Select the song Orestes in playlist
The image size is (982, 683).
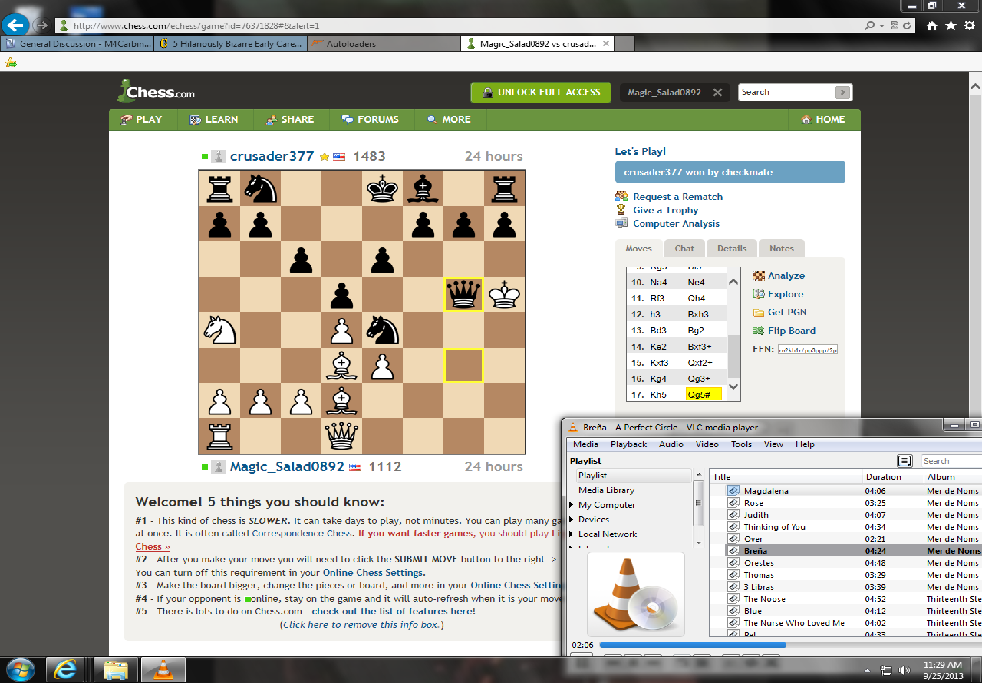pyautogui.click(x=759, y=563)
